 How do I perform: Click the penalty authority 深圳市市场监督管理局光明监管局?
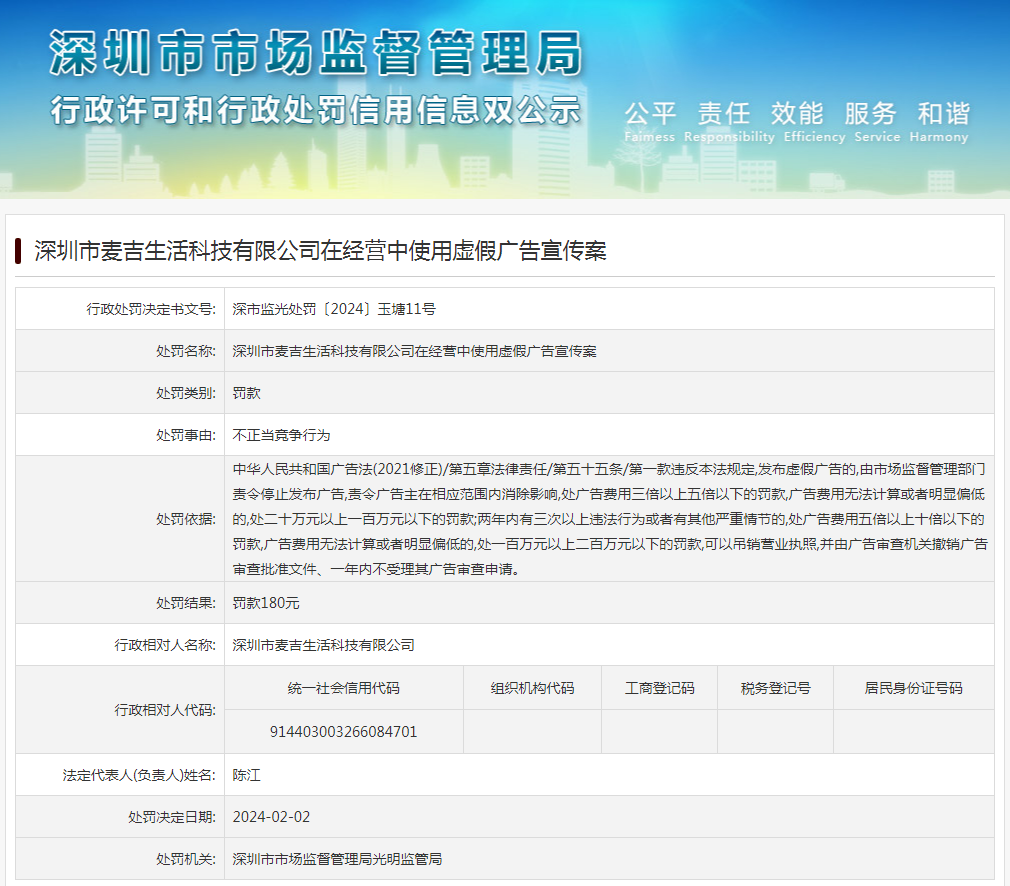337,859
